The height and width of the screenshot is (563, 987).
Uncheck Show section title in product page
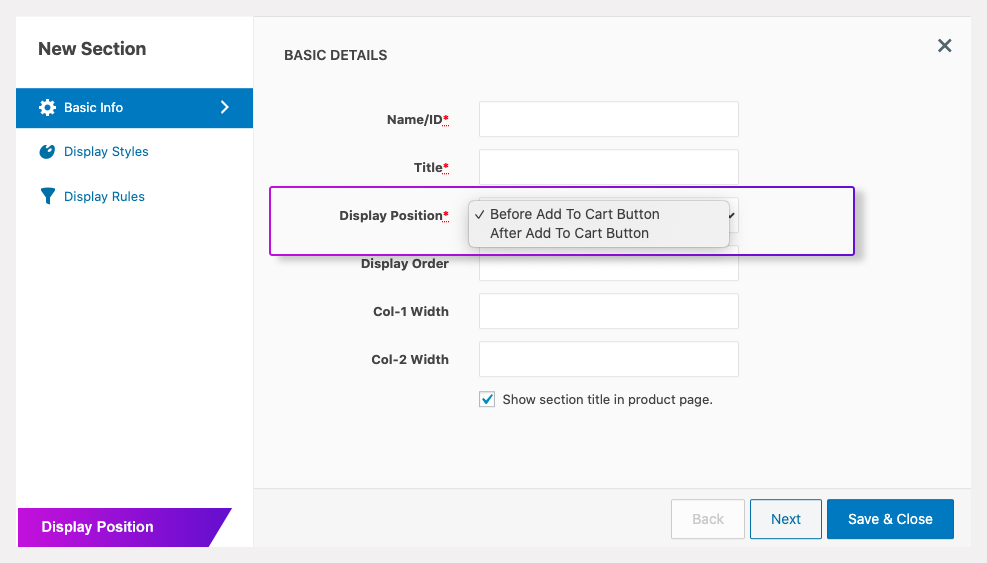coord(487,399)
